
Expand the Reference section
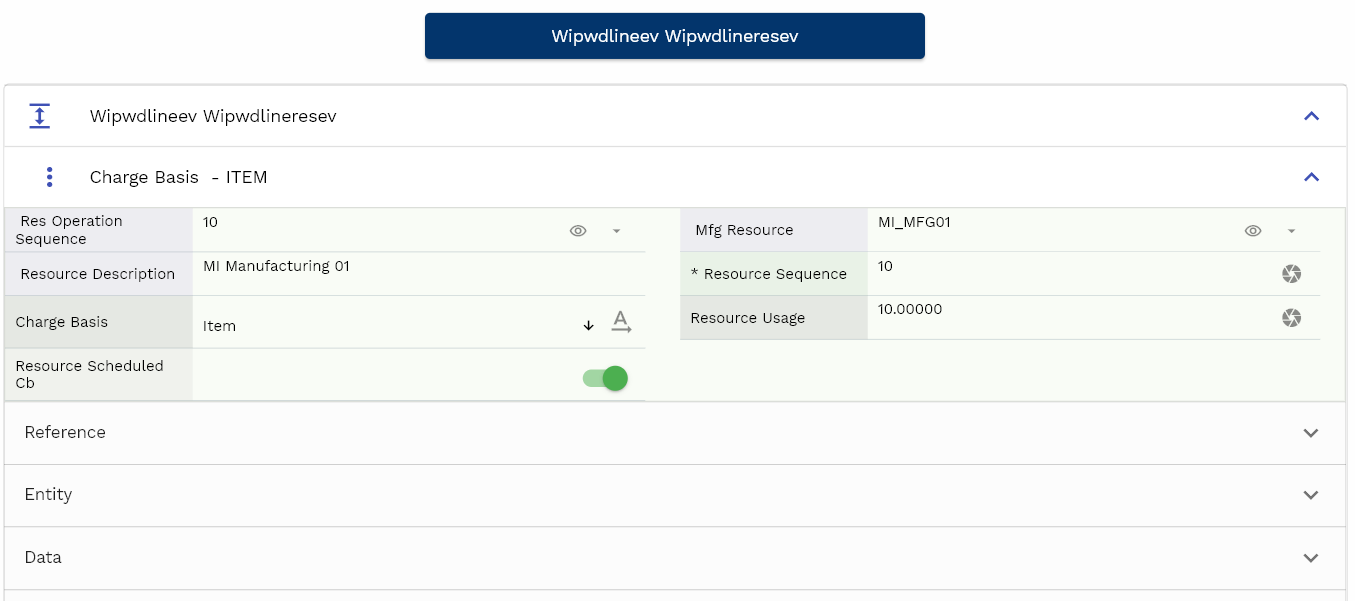1311,433
